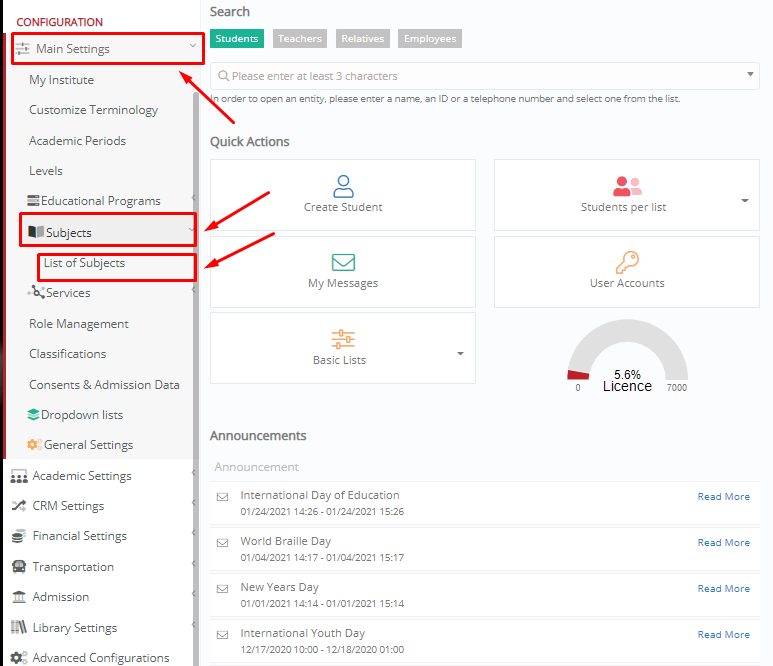Click the Educational Programs icon
This screenshot has width=773, height=666.
point(33,201)
